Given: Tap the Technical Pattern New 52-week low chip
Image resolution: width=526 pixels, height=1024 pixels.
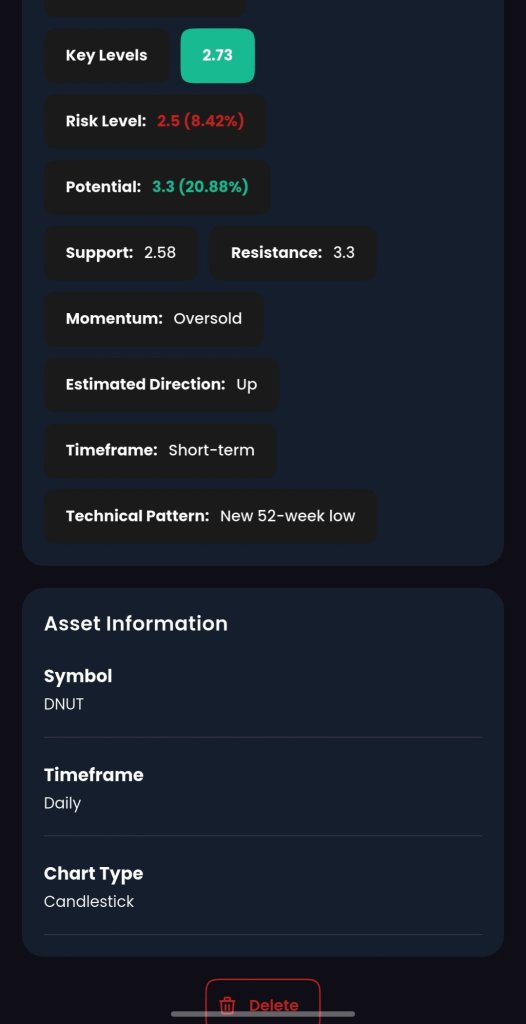Looking at the screenshot, I should click(210, 517).
